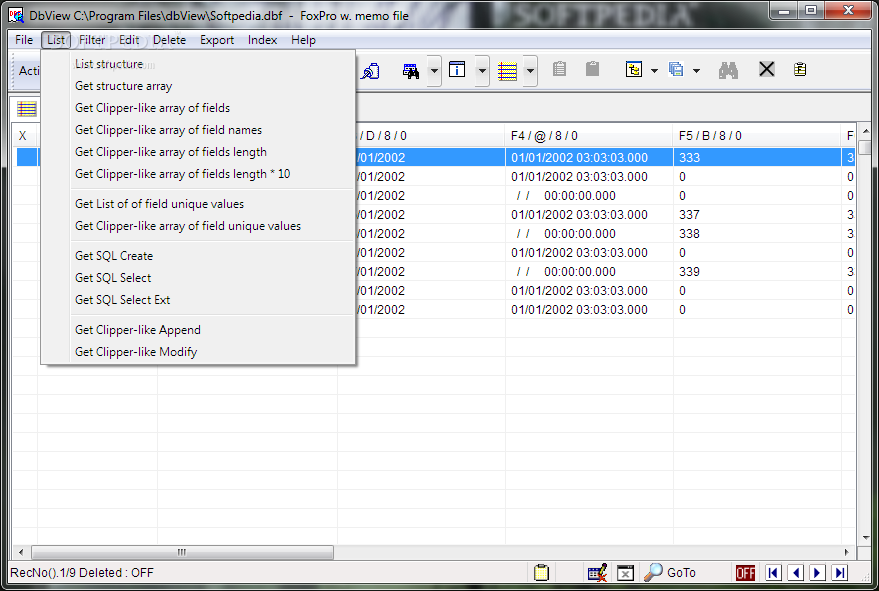Choose Get SQL Select Ext
Screen dimensions: 879x591
click(x=198, y=300)
